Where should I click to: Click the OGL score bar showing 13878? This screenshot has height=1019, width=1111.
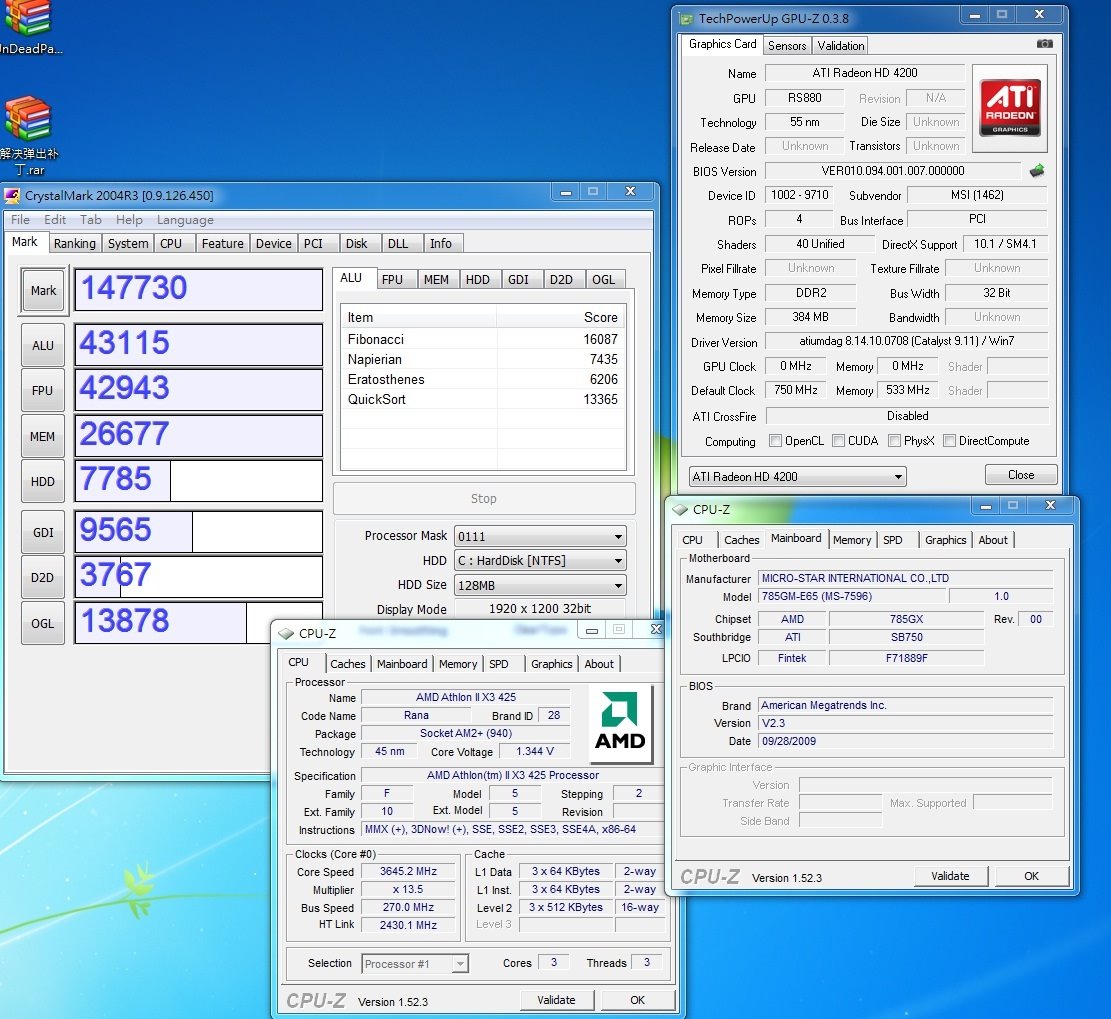pos(198,623)
